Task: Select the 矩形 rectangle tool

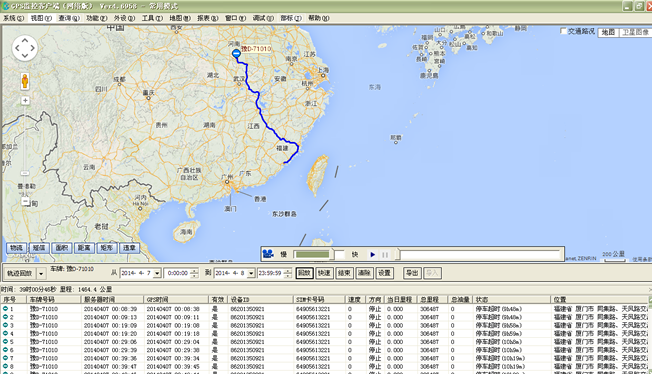Action: [x=107, y=248]
